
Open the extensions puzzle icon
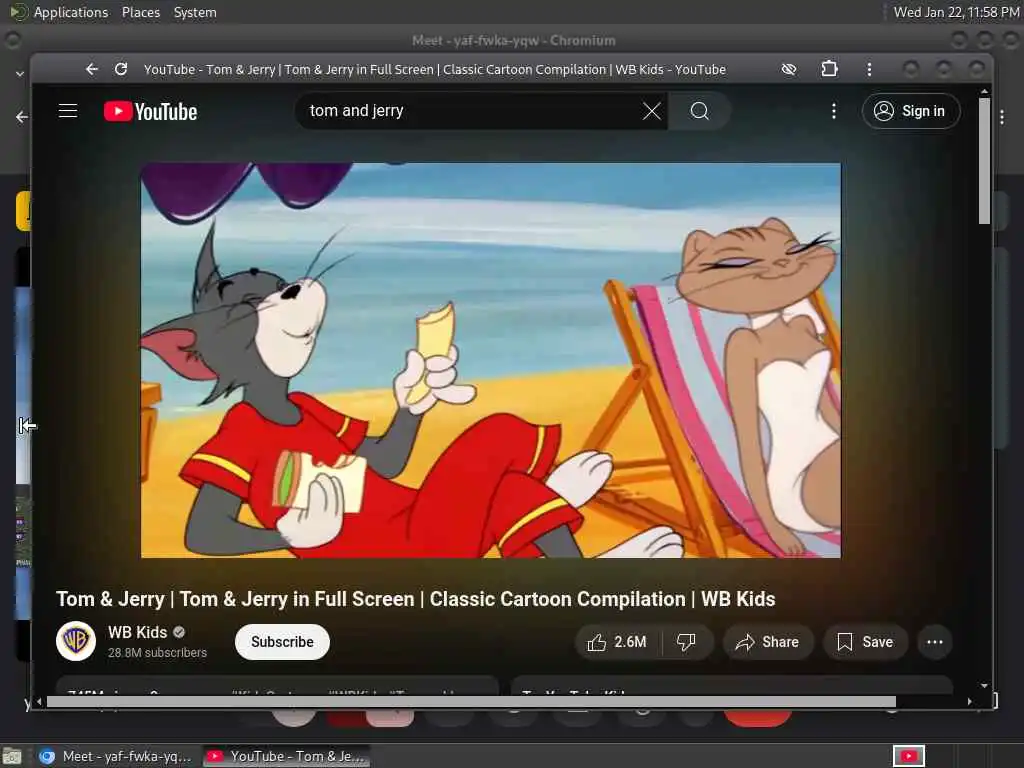(x=829, y=69)
